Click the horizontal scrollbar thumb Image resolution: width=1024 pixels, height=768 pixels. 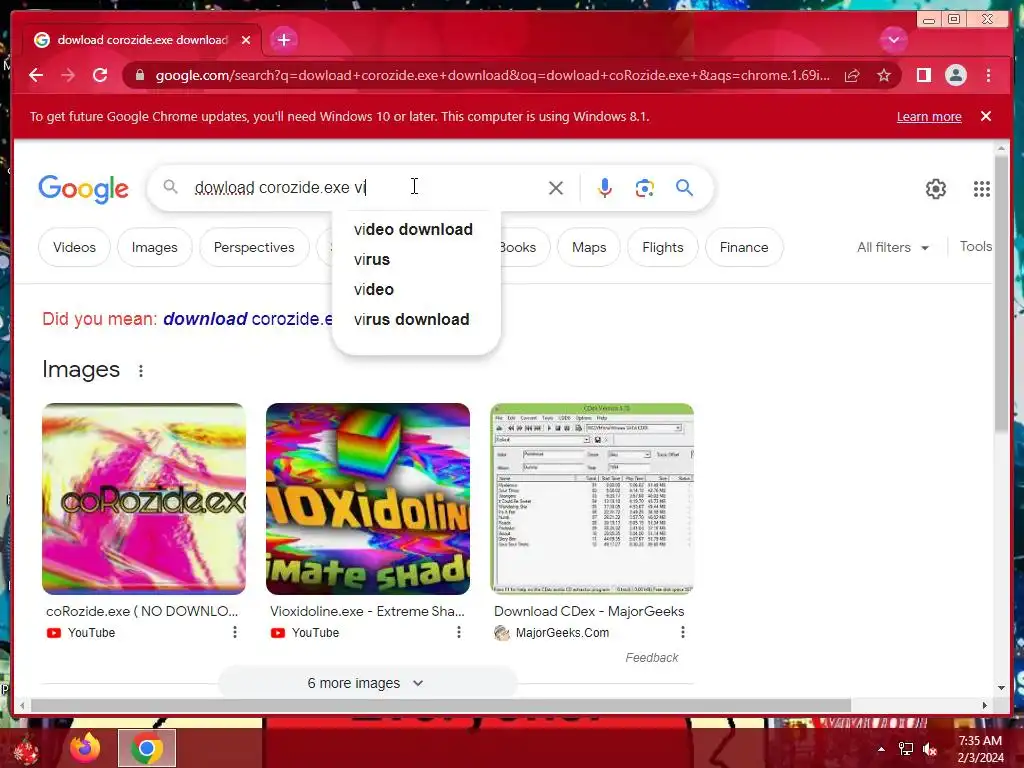pos(441,706)
